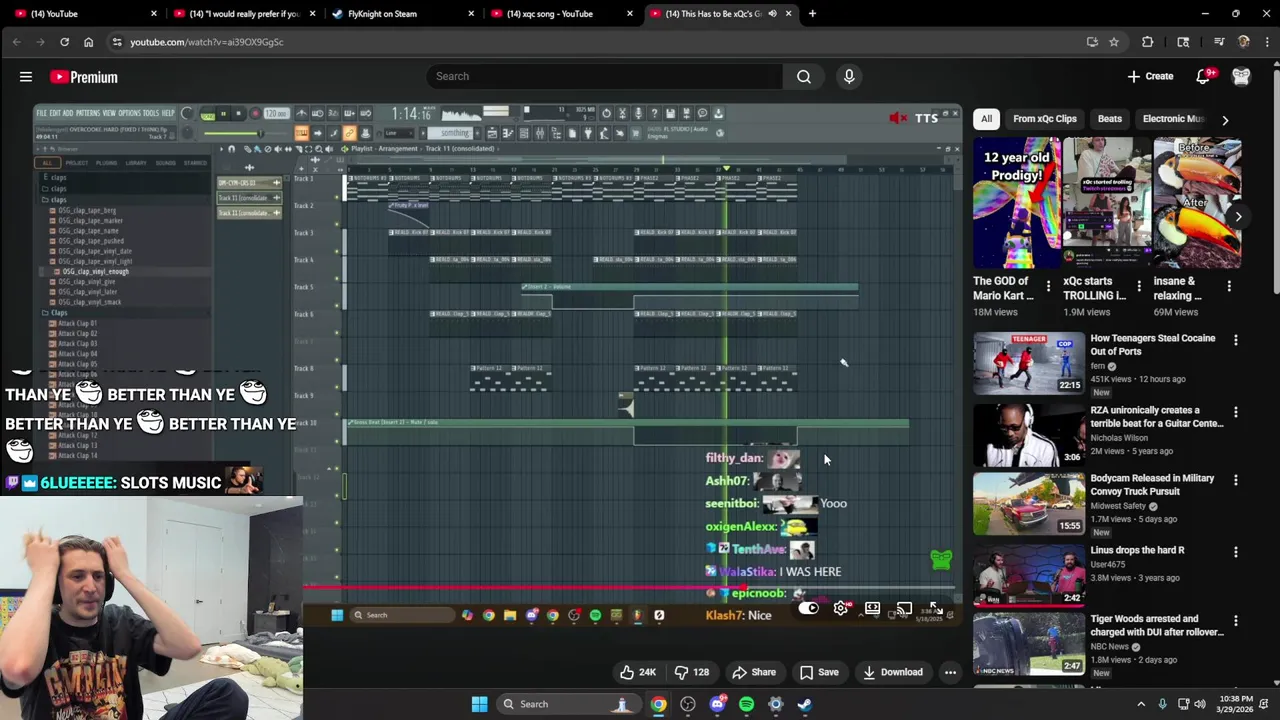
Task: Open Chrome three-dot menu
Action: tap(1267, 42)
